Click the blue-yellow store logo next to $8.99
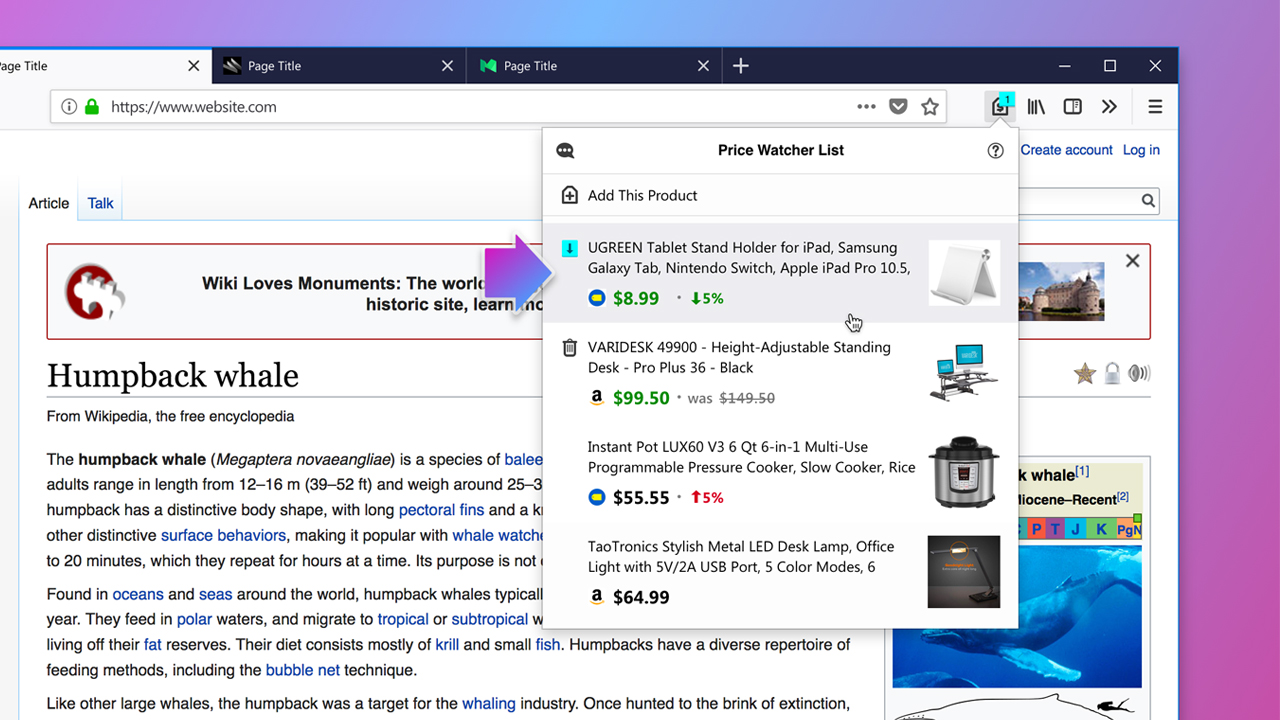Image resolution: width=1280 pixels, height=720 pixels. [x=597, y=298]
